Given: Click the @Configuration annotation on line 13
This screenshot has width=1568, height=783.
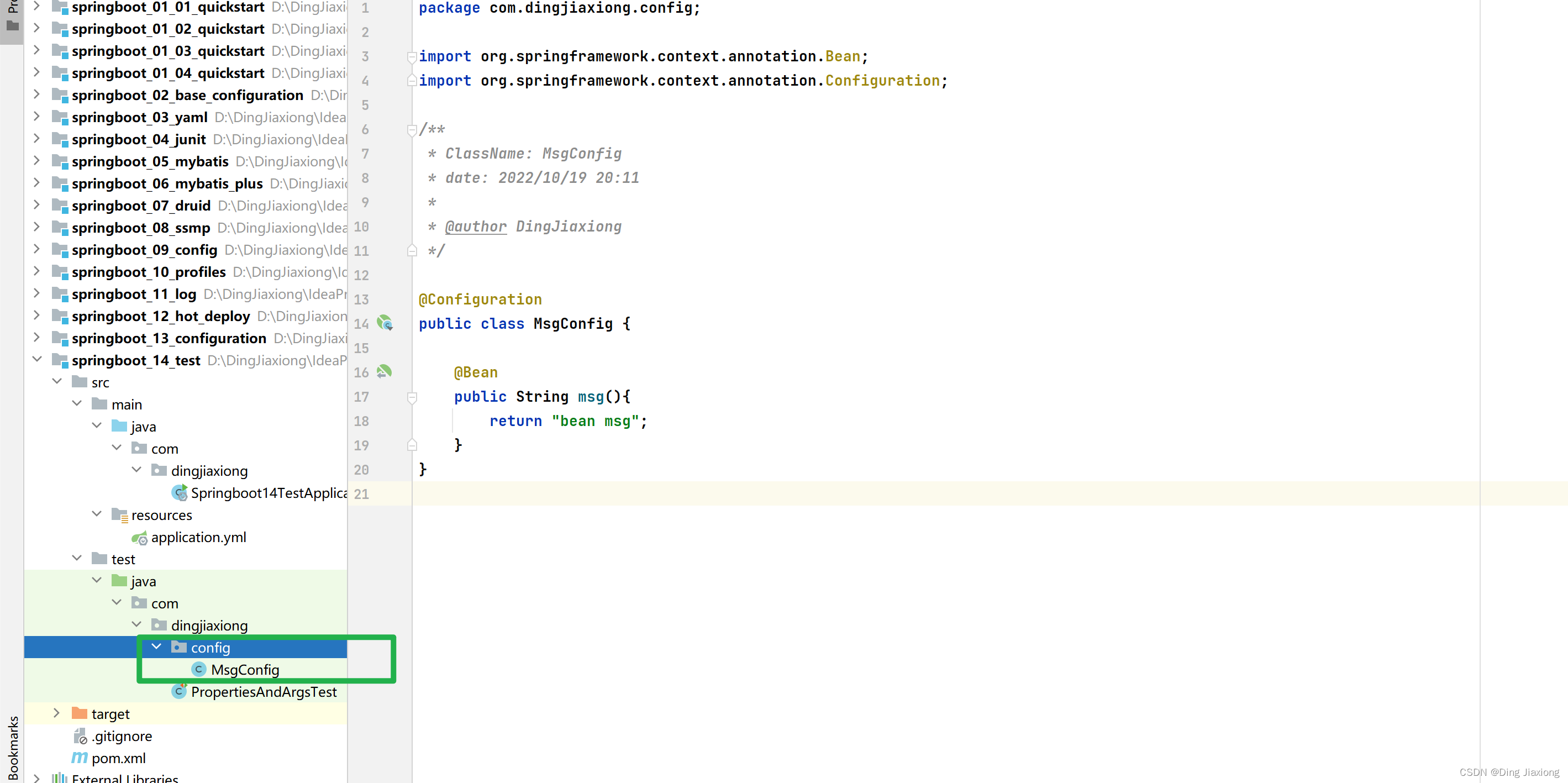Looking at the screenshot, I should click(480, 299).
